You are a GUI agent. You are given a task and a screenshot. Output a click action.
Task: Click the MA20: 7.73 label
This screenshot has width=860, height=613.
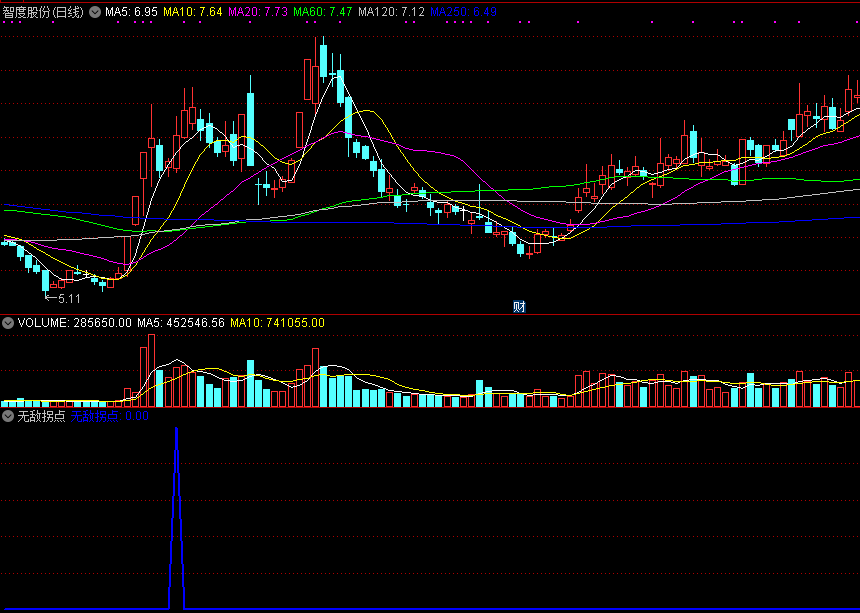(x=257, y=12)
